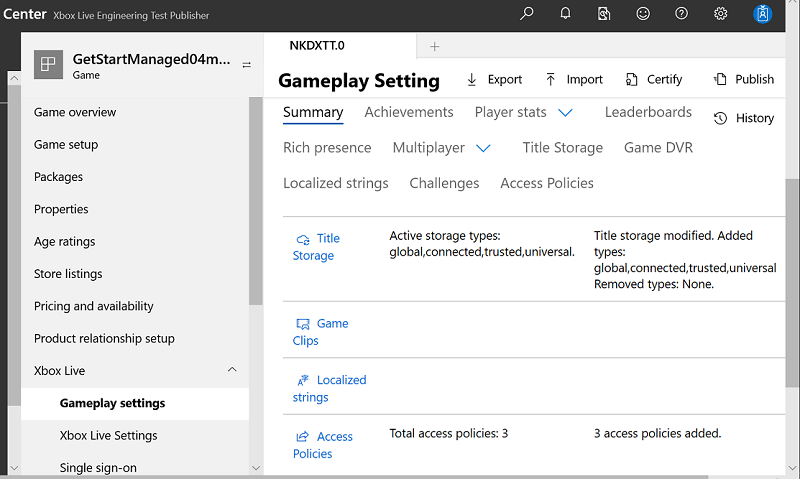Click the Export button

(494, 80)
